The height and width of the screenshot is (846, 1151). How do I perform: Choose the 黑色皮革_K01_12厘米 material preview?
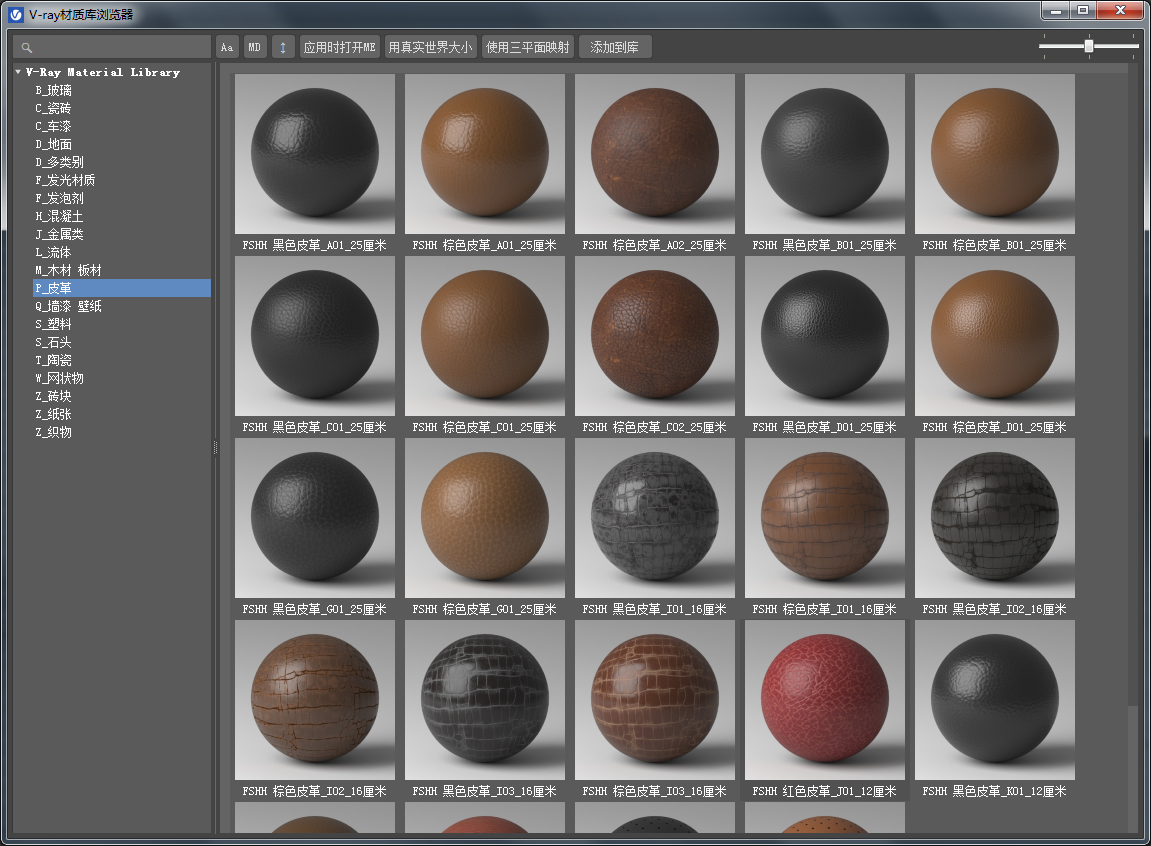point(995,700)
